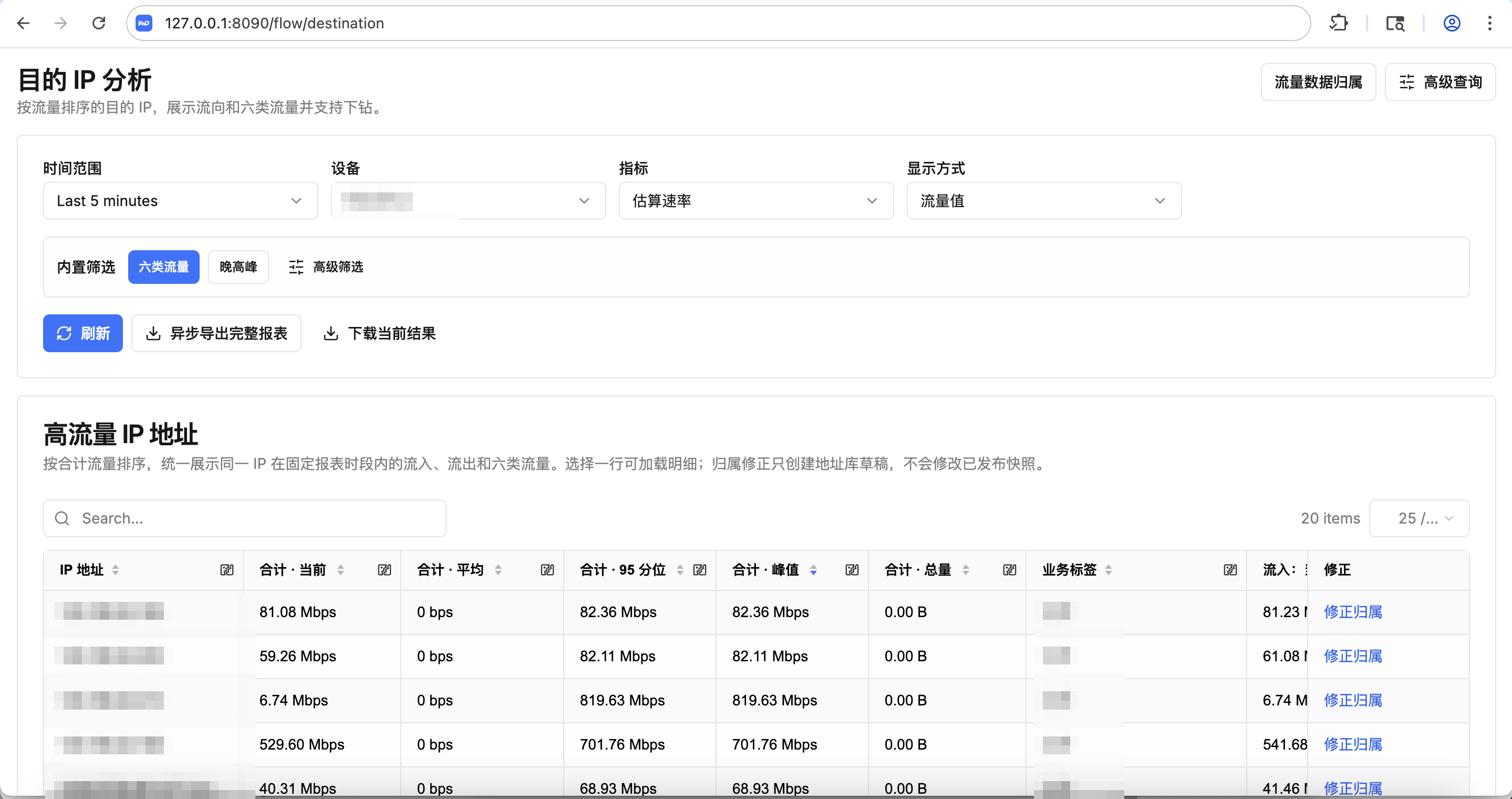Click the refresh icon inside the 刷新 button
The width and height of the screenshot is (1512, 799).
point(64,333)
